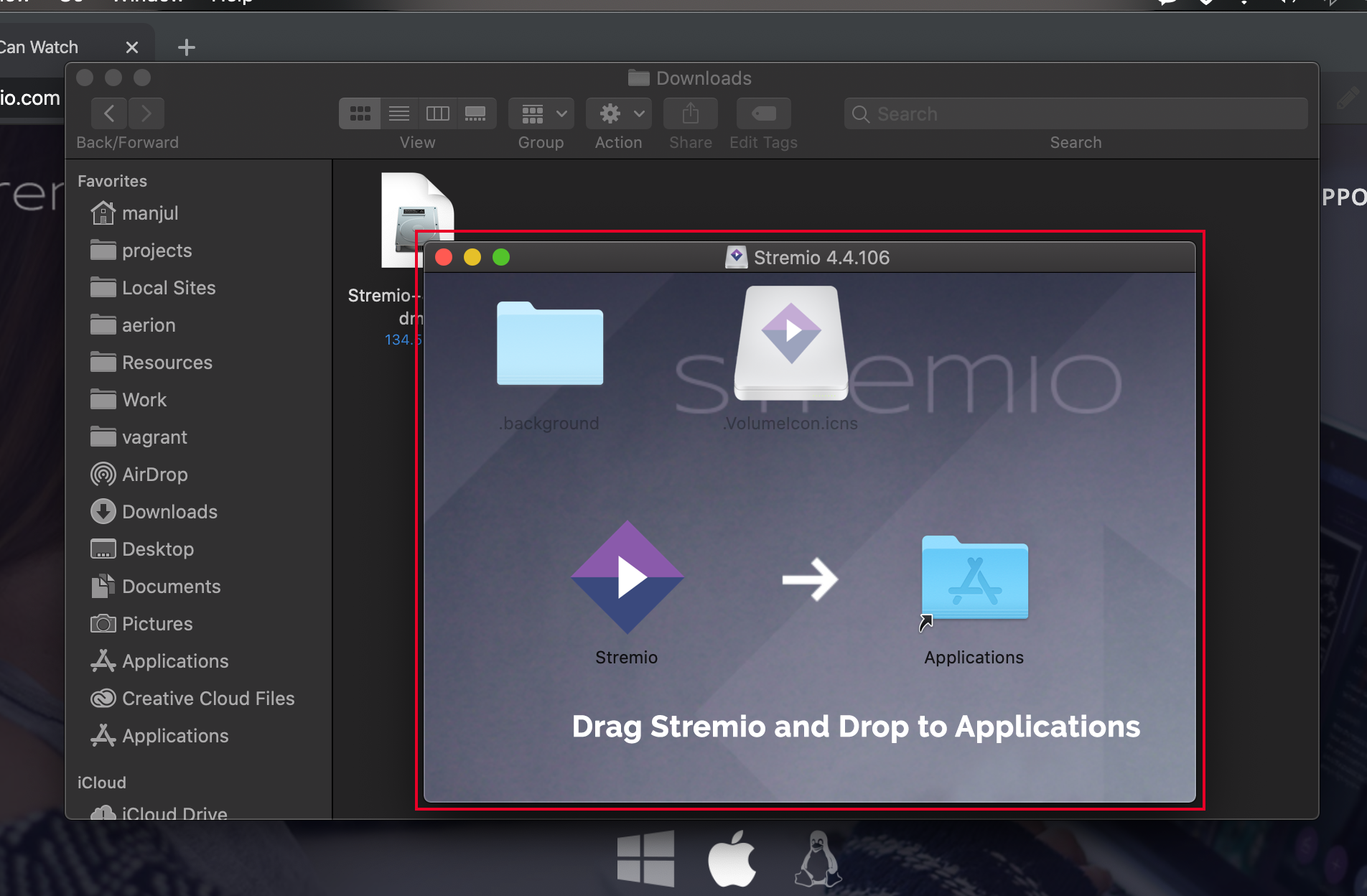Select the Stremio app icon in the installer
The height and width of the screenshot is (896, 1367).
[x=627, y=577]
